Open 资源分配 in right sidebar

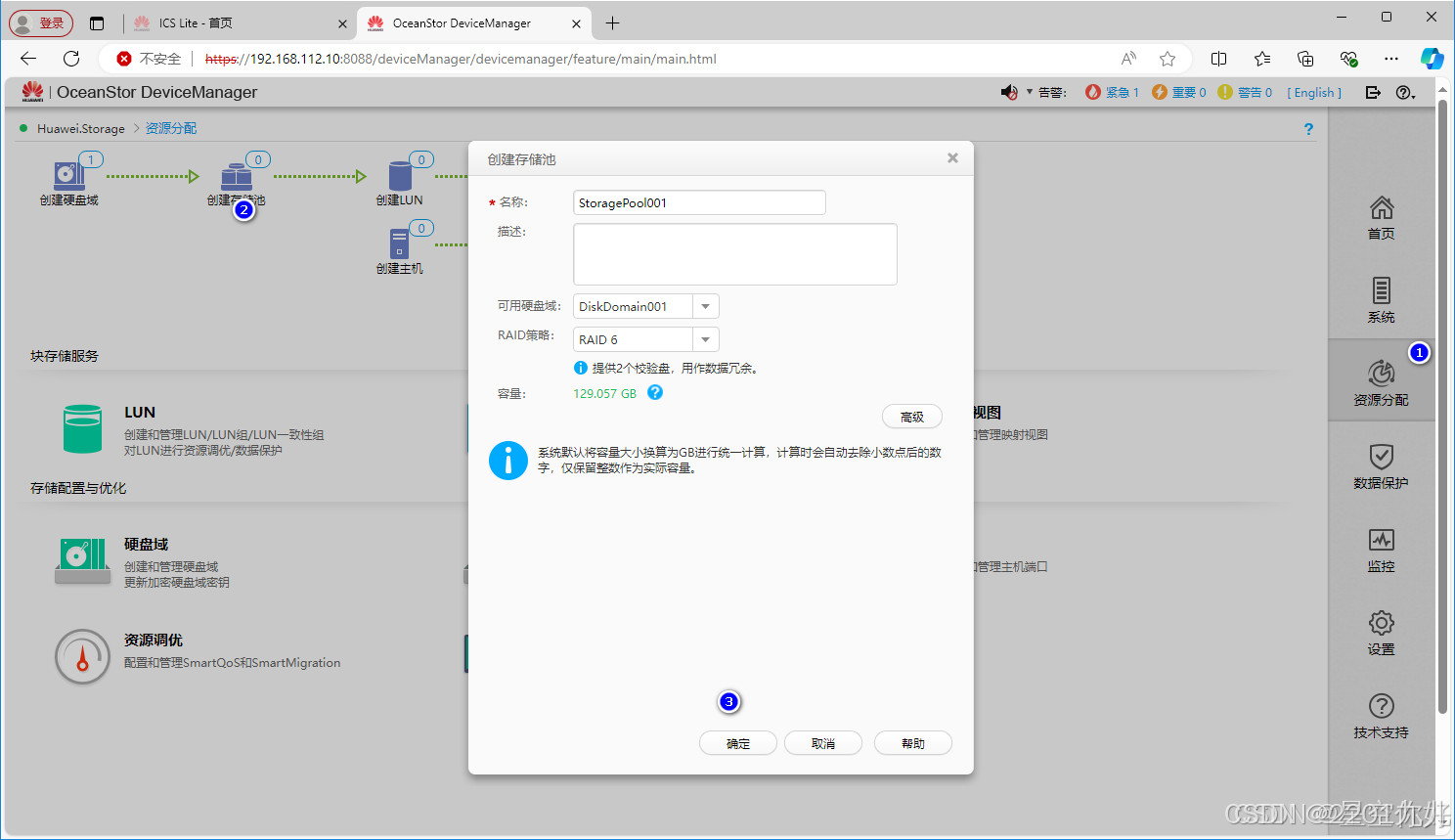[x=1381, y=382]
